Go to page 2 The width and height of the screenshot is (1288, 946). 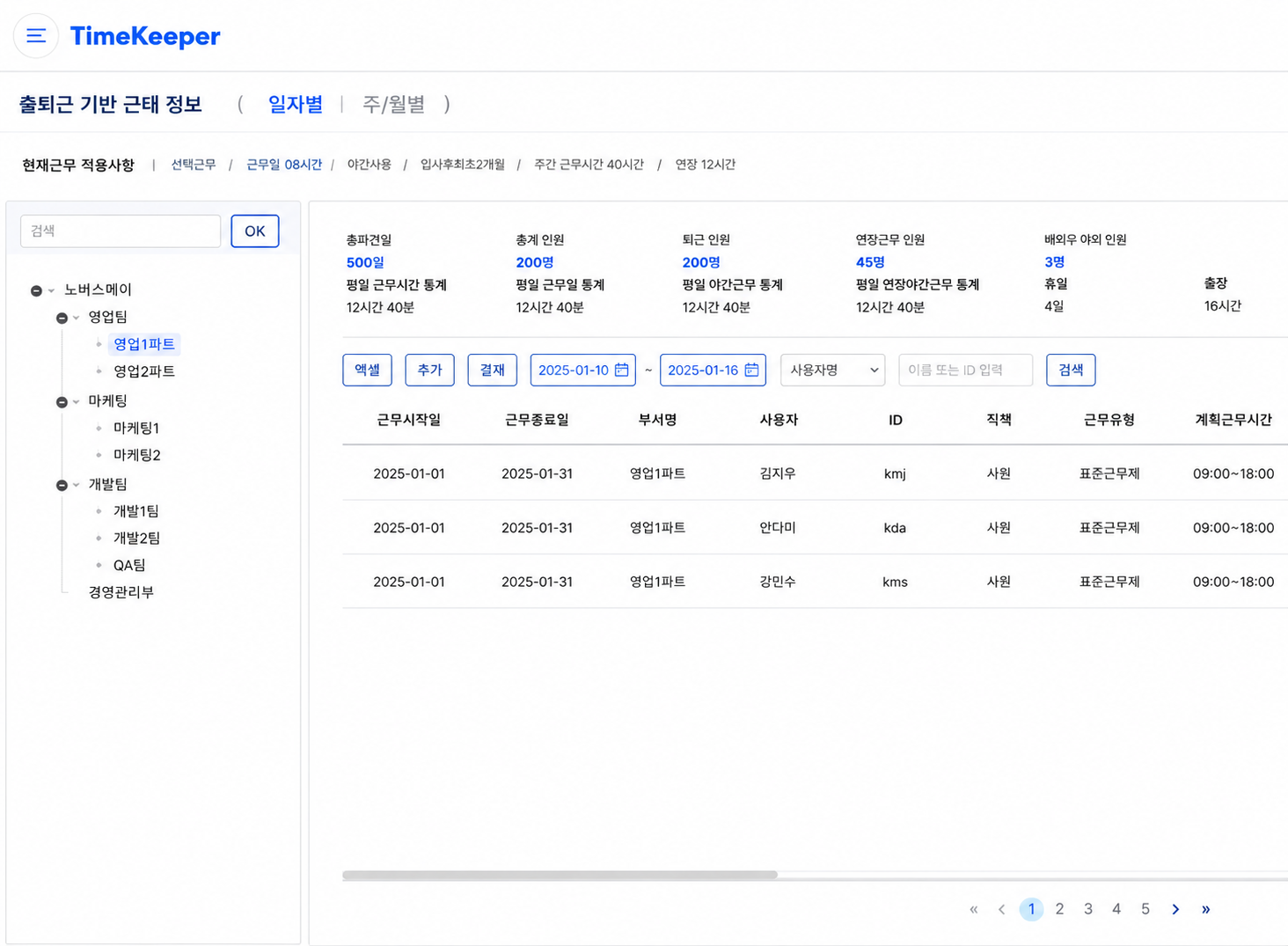[1059, 909]
